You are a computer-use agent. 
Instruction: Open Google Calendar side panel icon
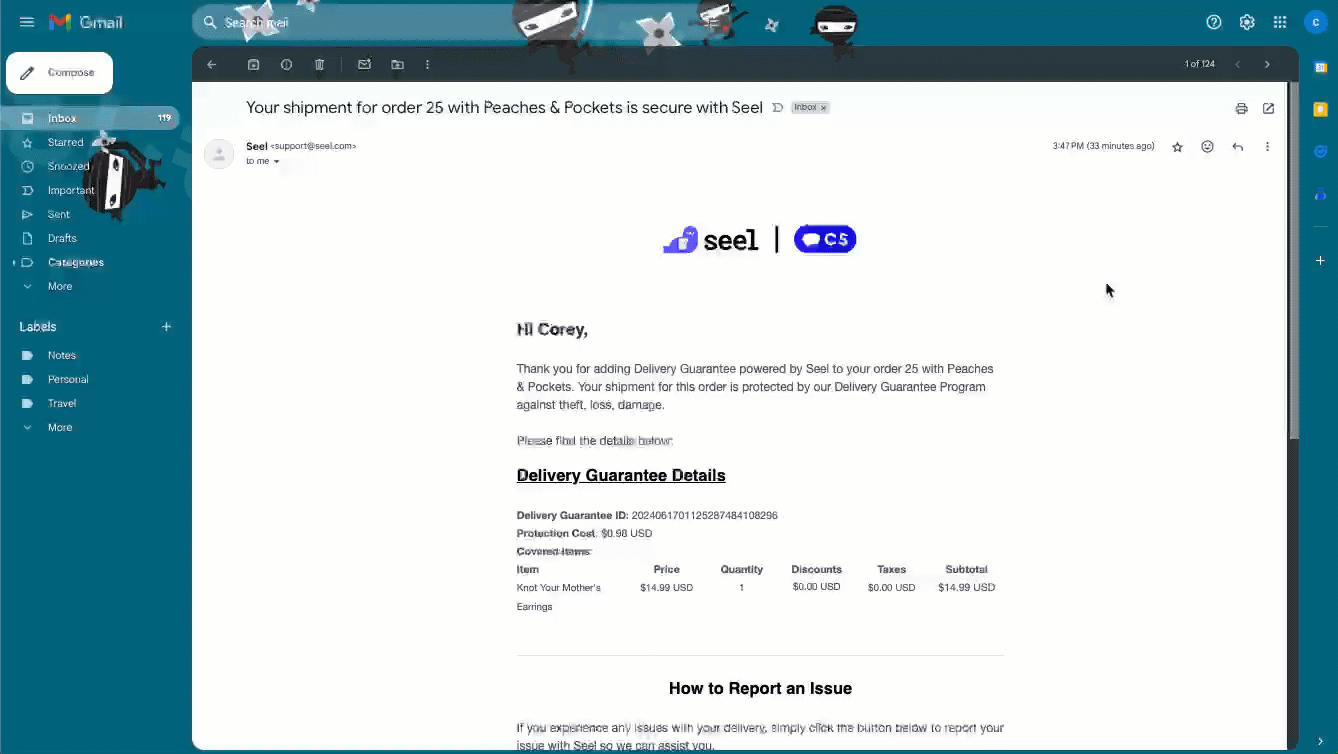1320,67
